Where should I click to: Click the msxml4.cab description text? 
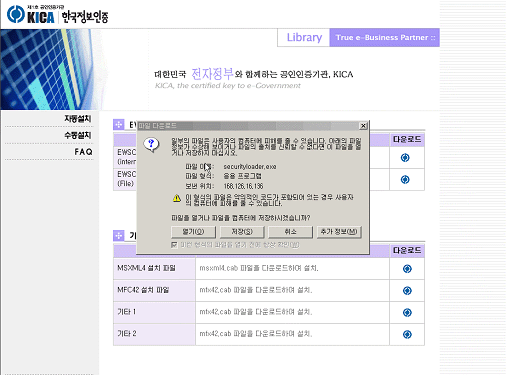(259, 268)
